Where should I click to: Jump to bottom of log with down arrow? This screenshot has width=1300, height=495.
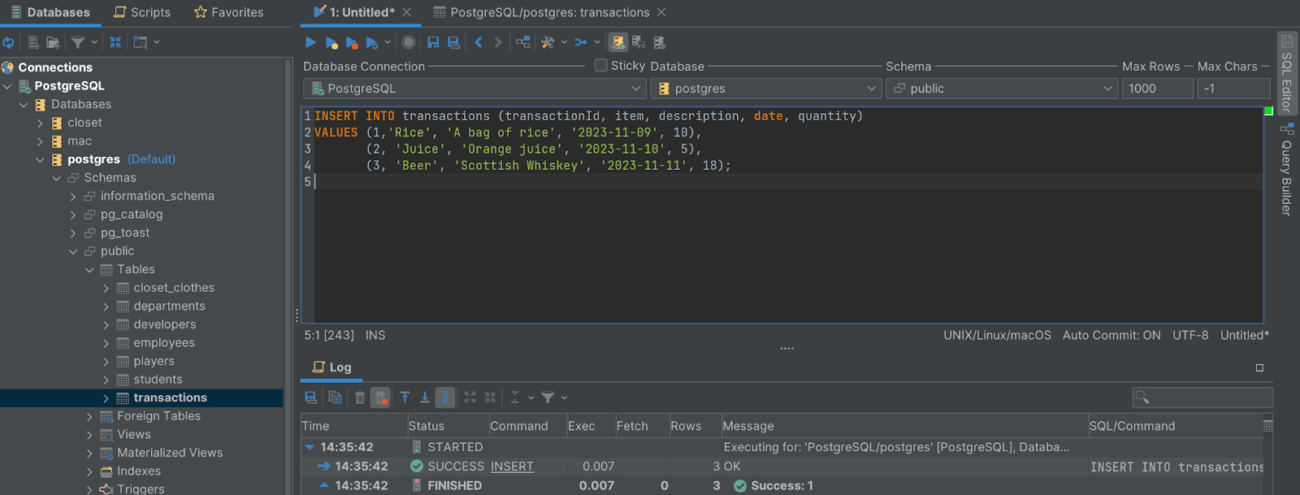[425, 397]
